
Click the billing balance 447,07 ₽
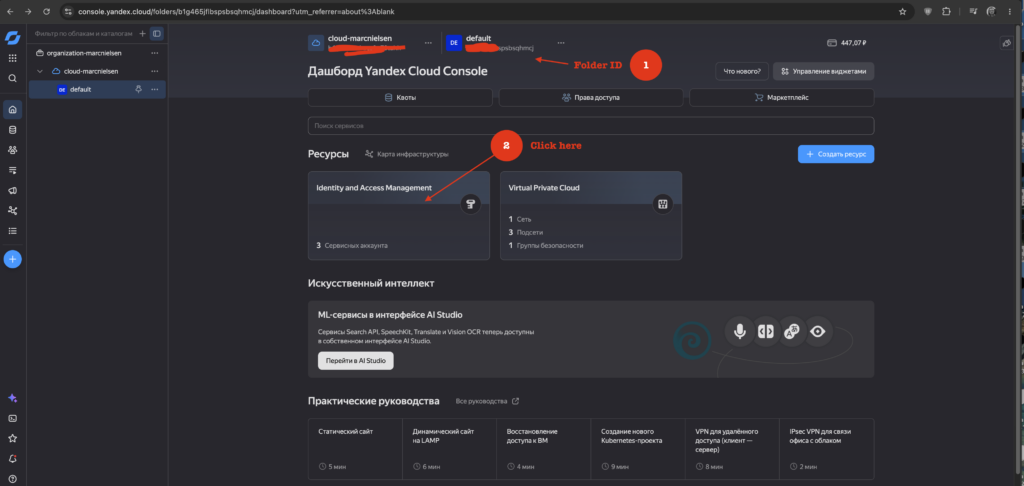pyautogui.click(x=846, y=43)
